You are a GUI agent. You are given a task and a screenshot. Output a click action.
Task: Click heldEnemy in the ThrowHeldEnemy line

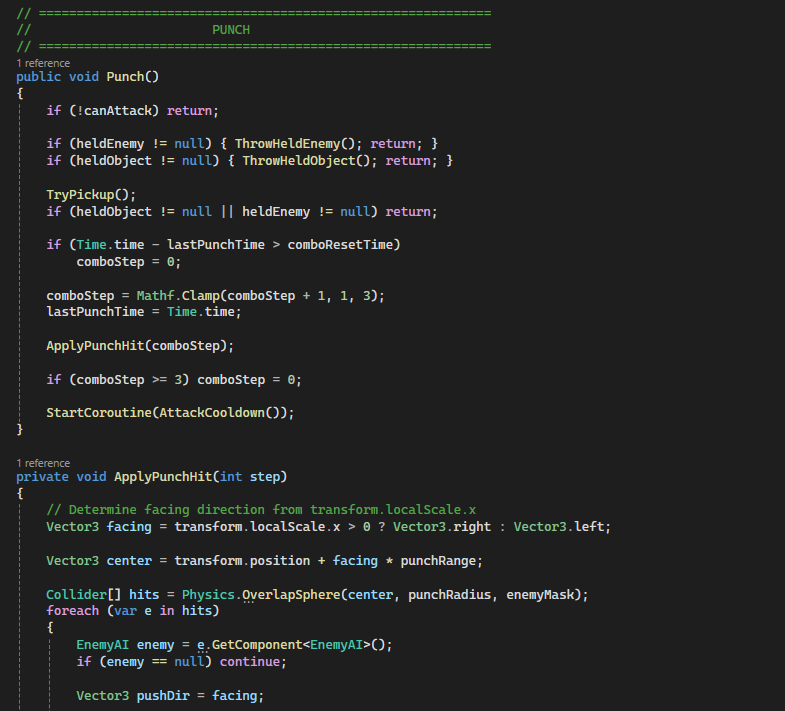tap(110, 144)
